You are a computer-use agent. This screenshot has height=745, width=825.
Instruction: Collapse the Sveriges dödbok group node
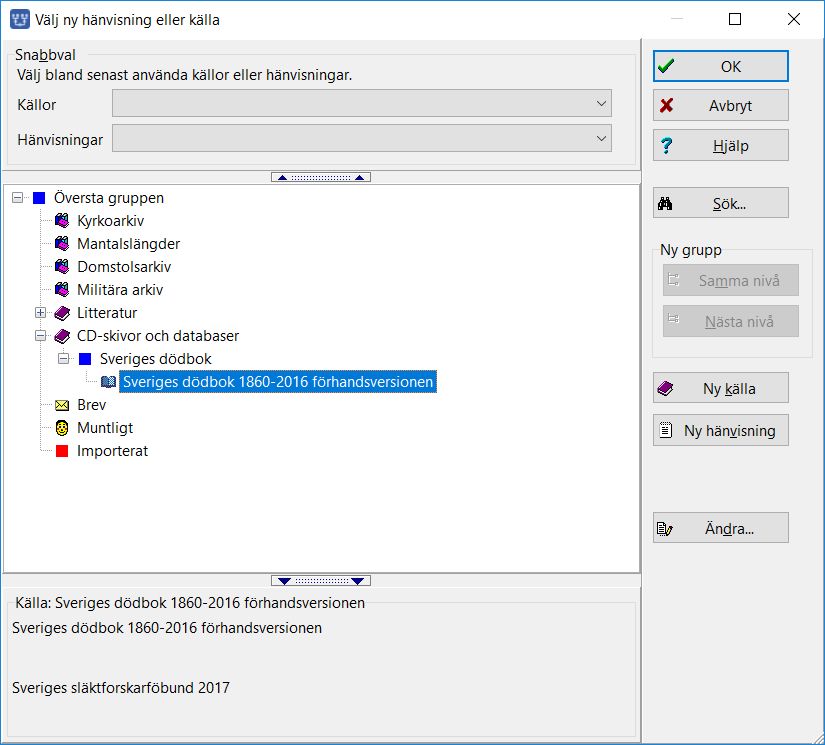[64, 359]
